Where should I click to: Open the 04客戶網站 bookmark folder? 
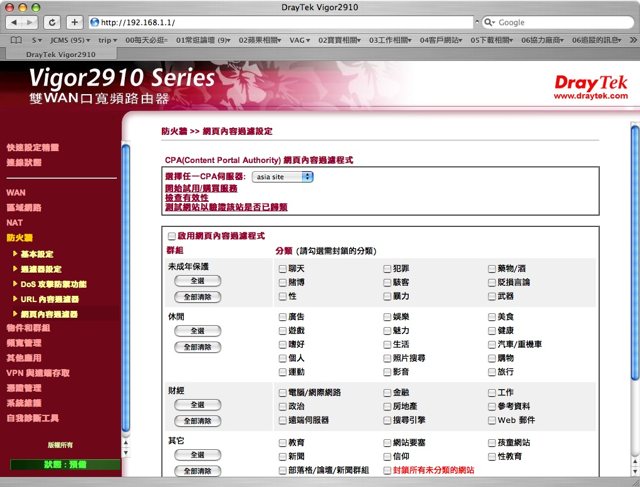[441, 40]
